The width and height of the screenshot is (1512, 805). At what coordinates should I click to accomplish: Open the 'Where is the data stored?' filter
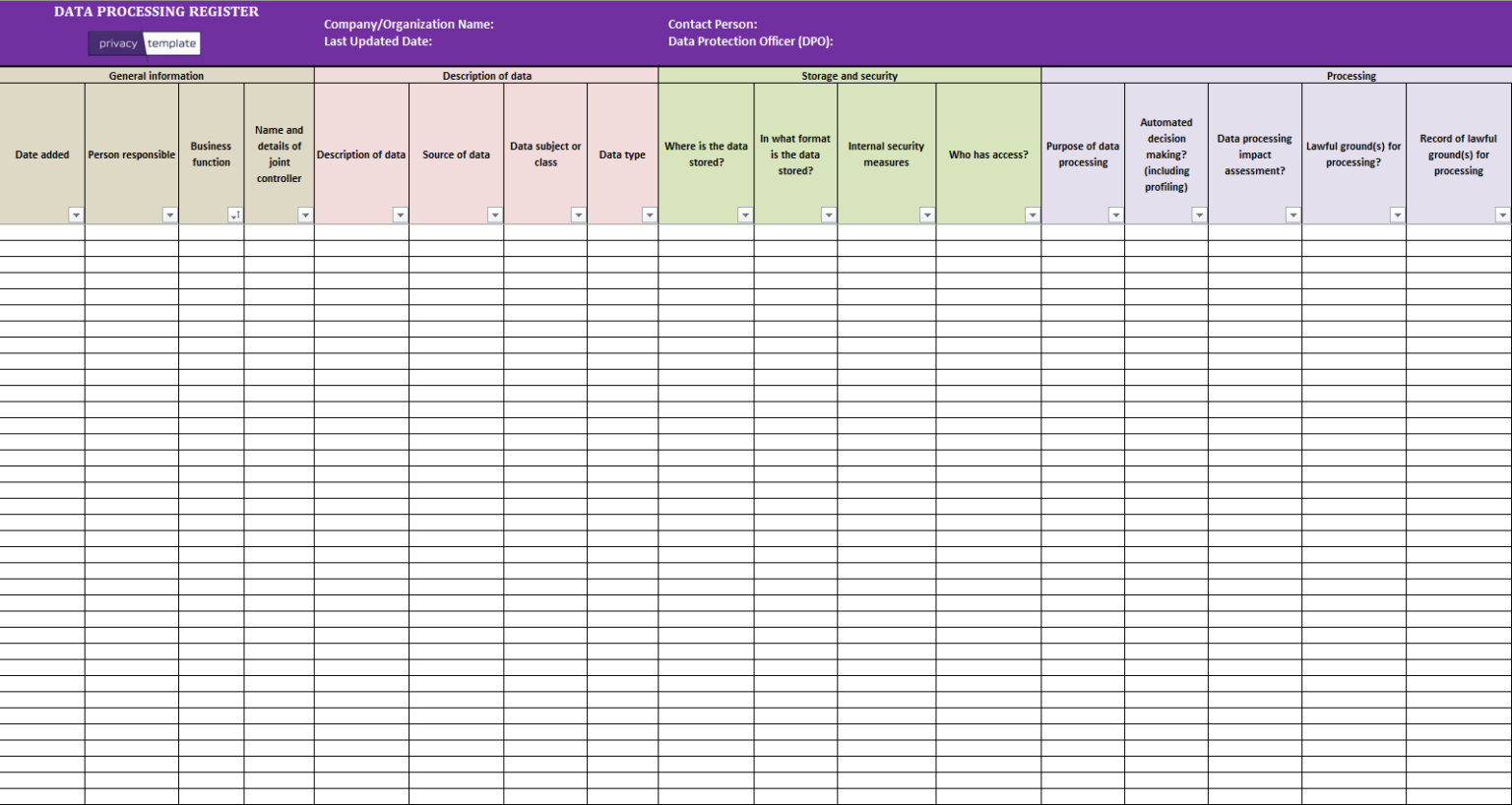tap(745, 215)
